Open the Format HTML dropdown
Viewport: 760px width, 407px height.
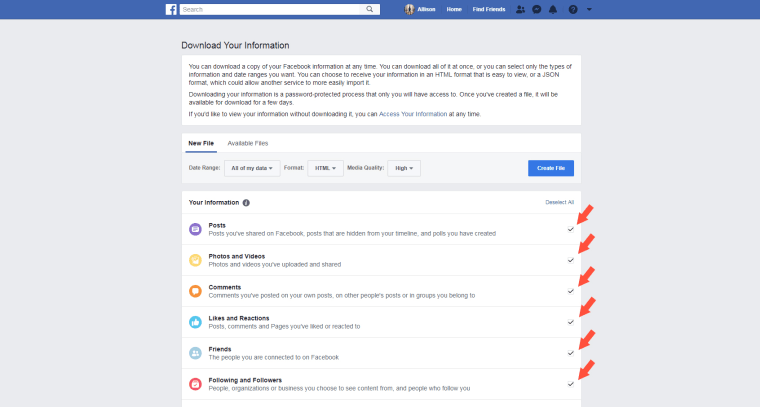326,168
